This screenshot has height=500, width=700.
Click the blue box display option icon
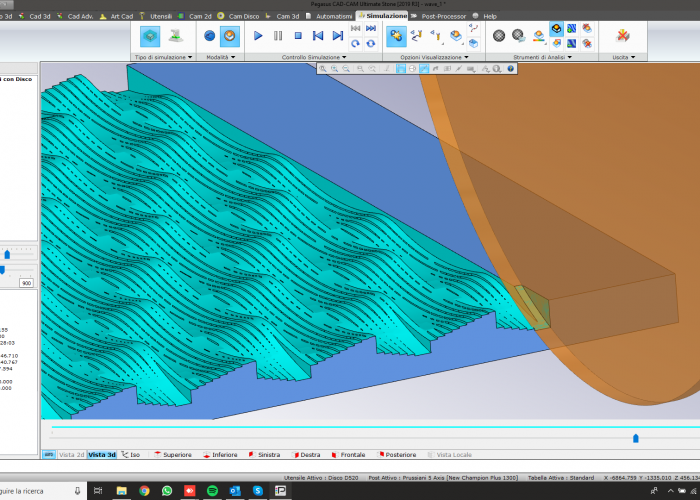tap(473, 43)
